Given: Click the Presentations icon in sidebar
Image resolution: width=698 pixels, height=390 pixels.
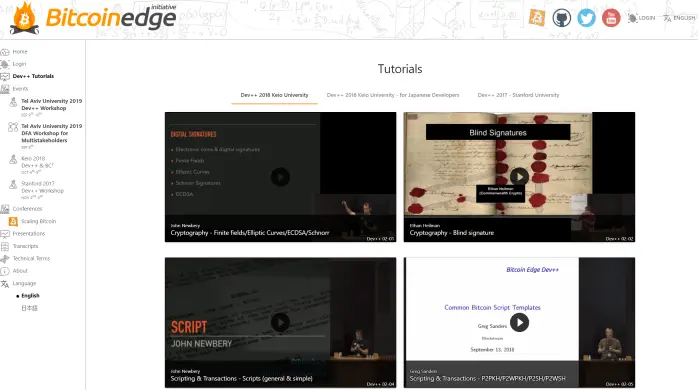Looking at the screenshot, I should pos(5,234).
